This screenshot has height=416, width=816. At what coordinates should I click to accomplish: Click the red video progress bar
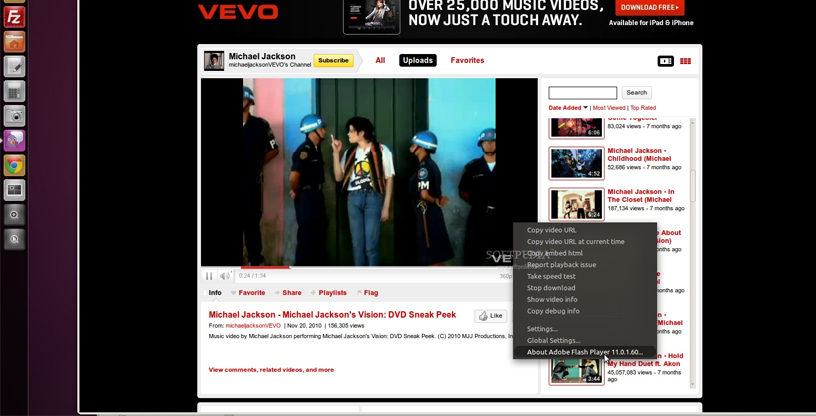(x=265, y=268)
